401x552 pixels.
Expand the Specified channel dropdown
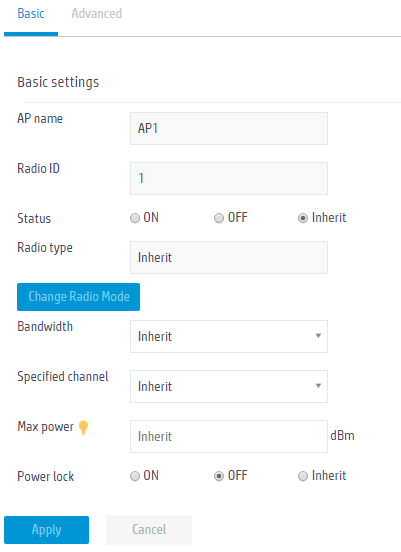pyautogui.click(x=229, y=387)
